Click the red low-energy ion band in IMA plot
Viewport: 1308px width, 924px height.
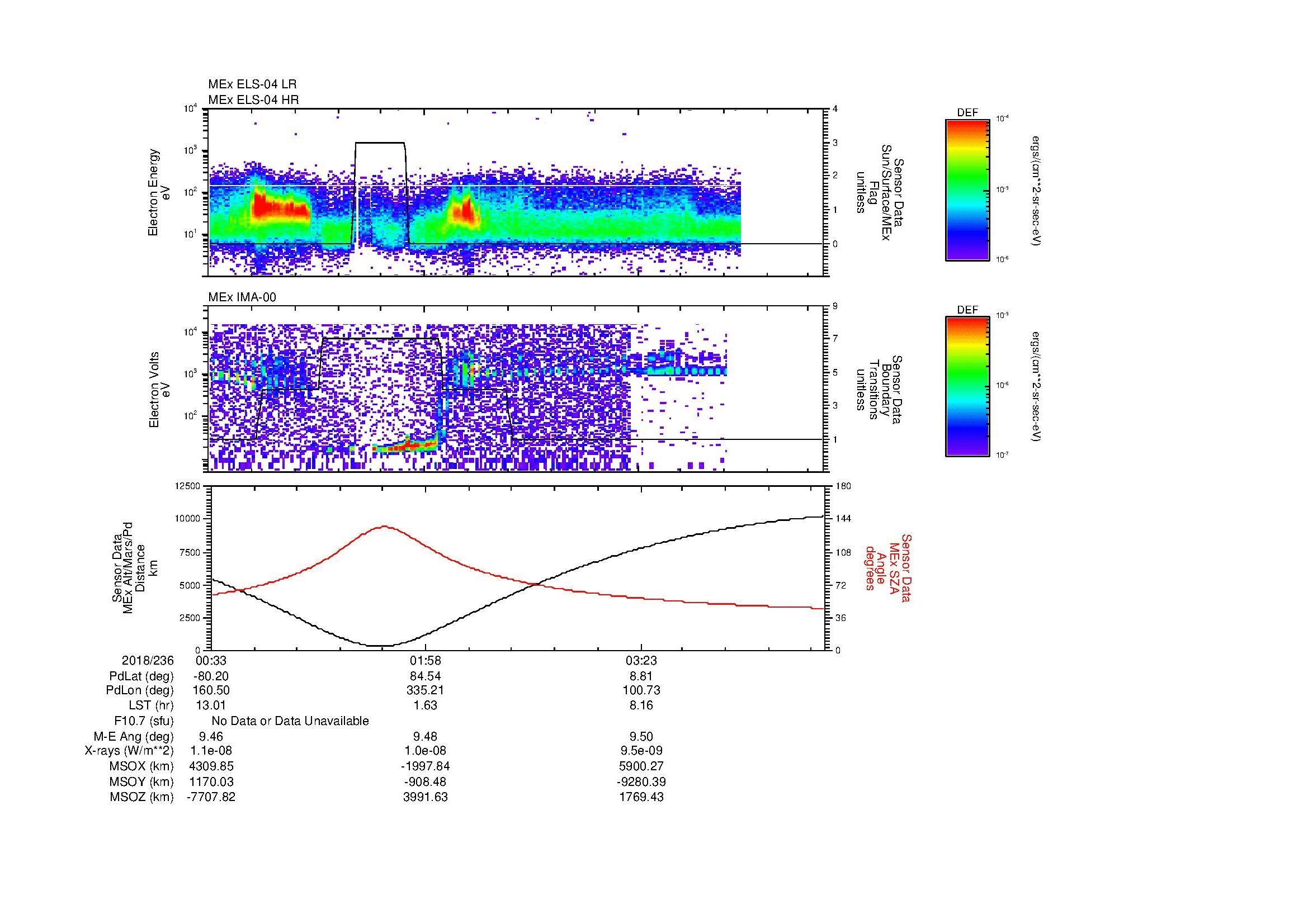404,446
